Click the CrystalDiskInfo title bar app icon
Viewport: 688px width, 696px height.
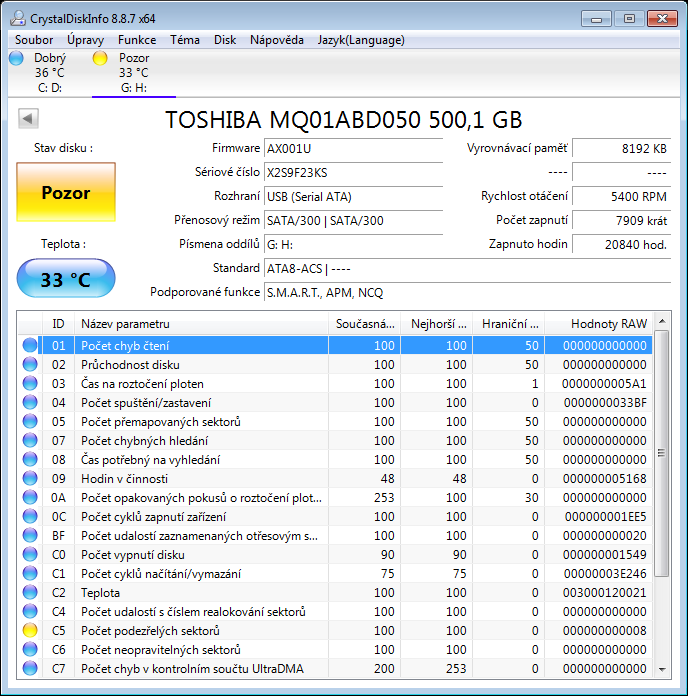coord(17,18)
